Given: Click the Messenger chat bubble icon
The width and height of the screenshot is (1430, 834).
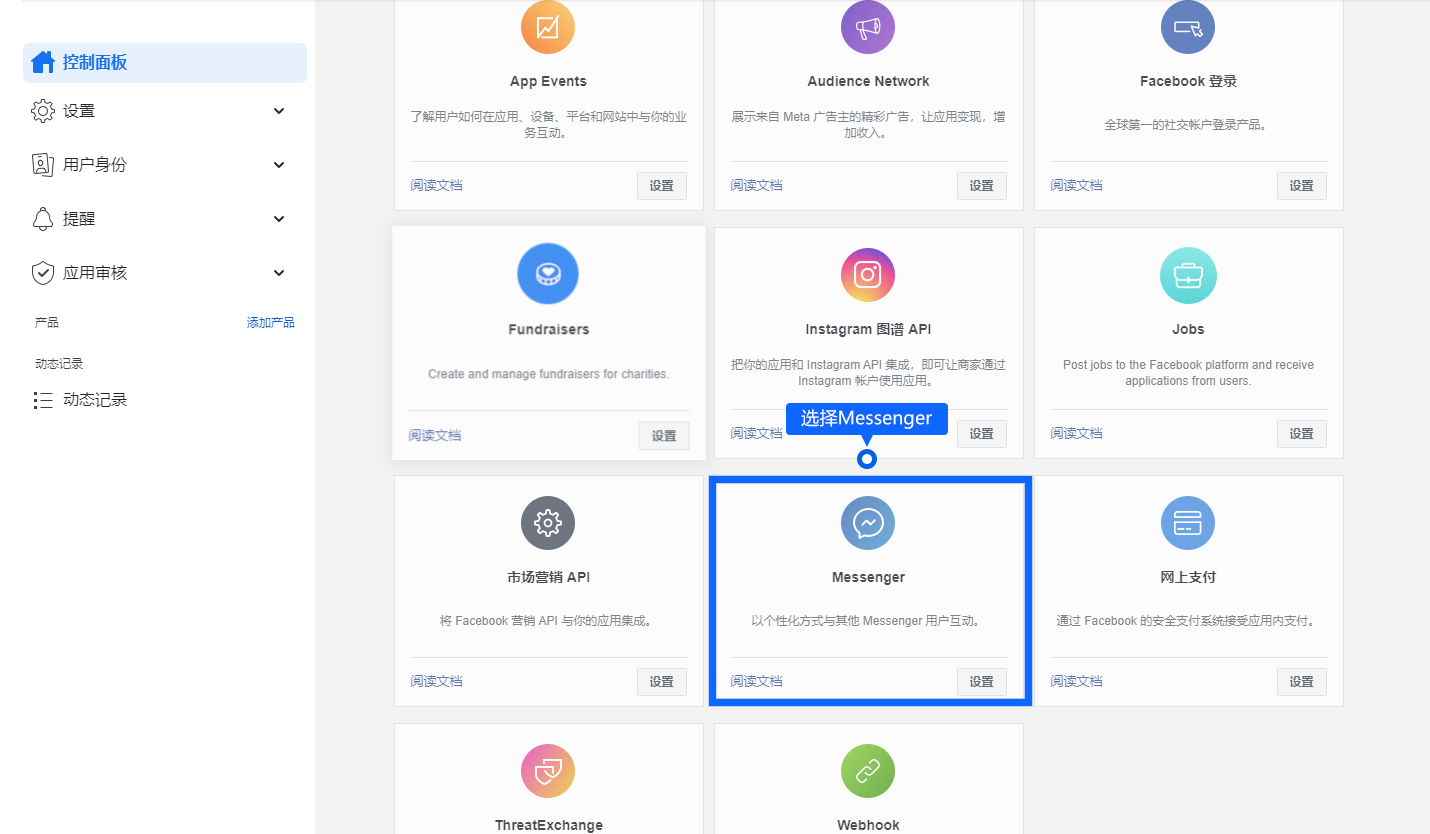Looking at the screenshot, I should [868, 523].
